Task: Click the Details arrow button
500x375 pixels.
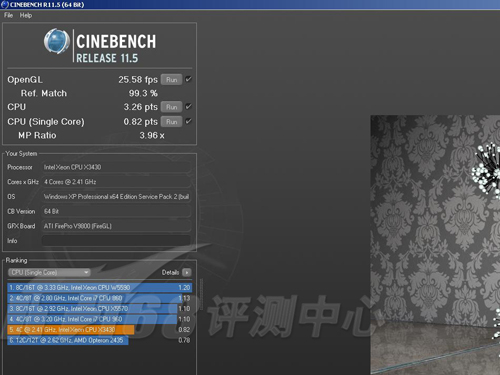Action: [x=187, y=272]
